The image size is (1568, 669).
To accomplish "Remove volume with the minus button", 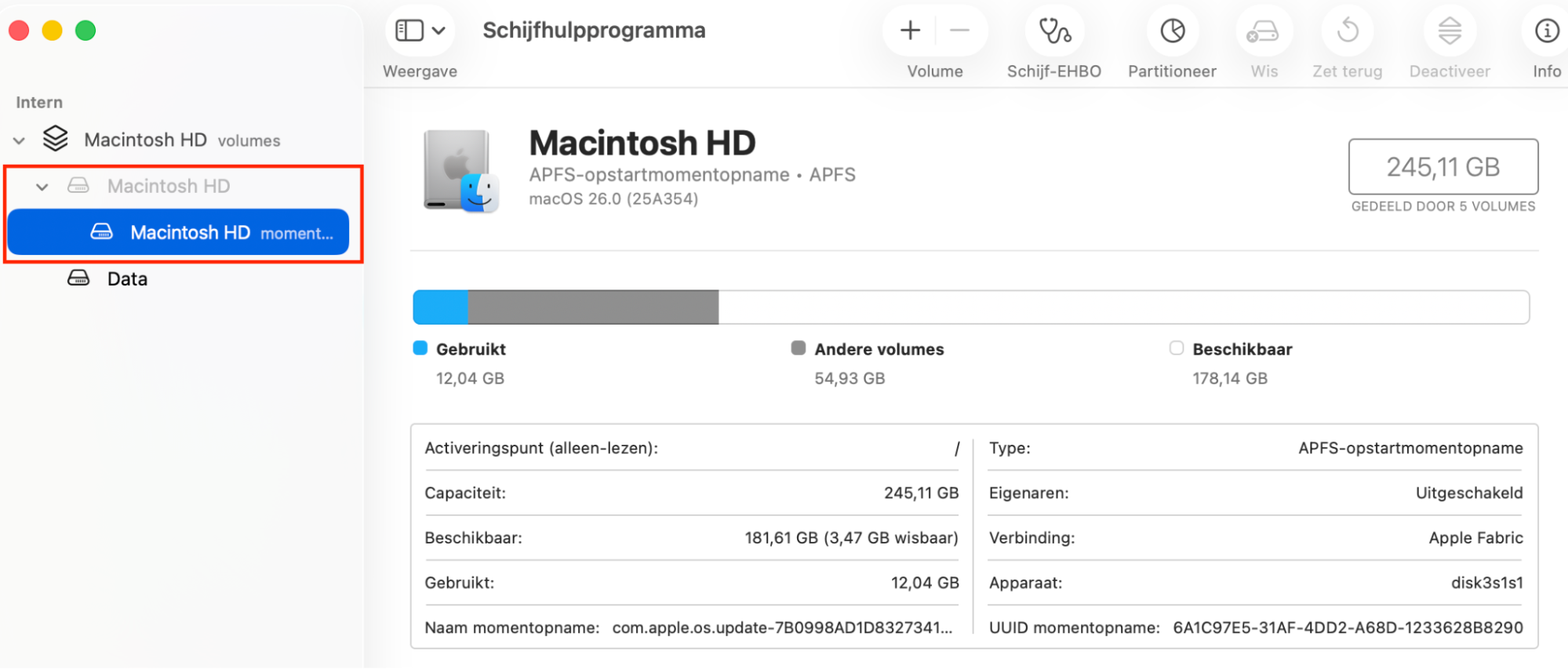I will [959, 31].
